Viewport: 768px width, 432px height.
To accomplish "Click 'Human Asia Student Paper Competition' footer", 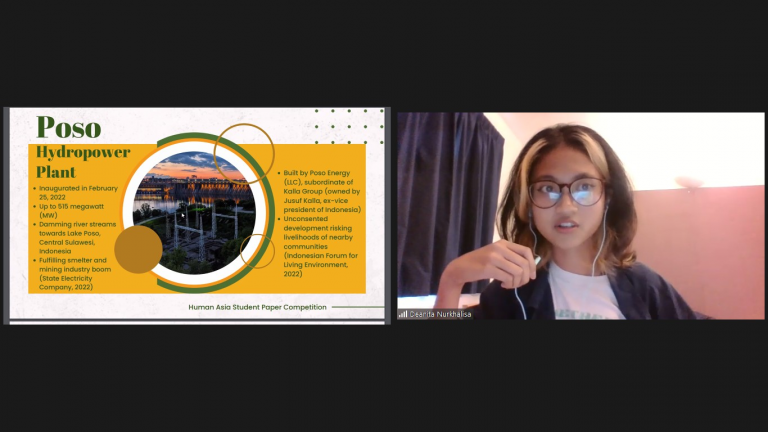I will pos(257,307).
